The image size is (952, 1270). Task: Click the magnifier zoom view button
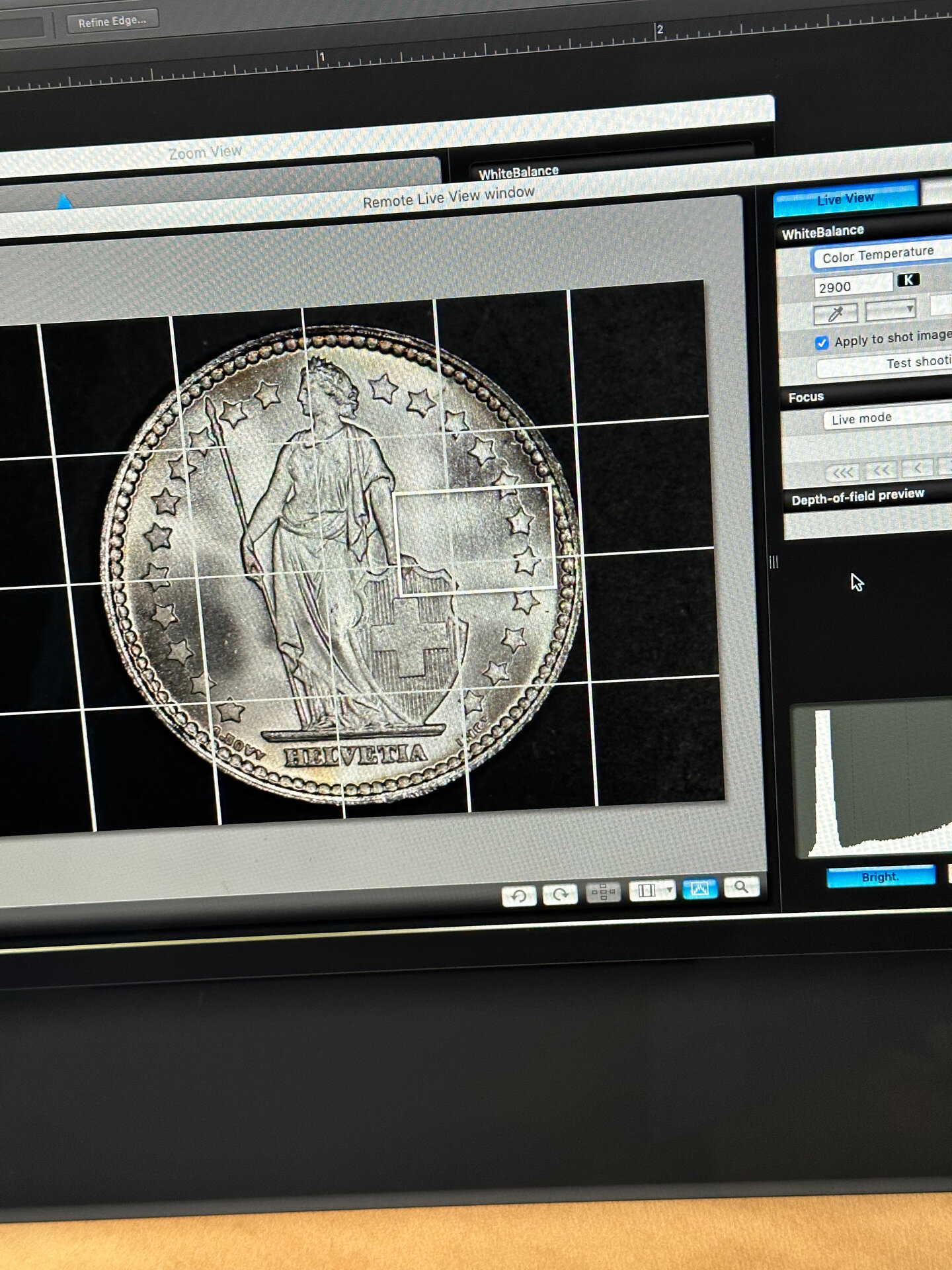[x=741, y=887]
